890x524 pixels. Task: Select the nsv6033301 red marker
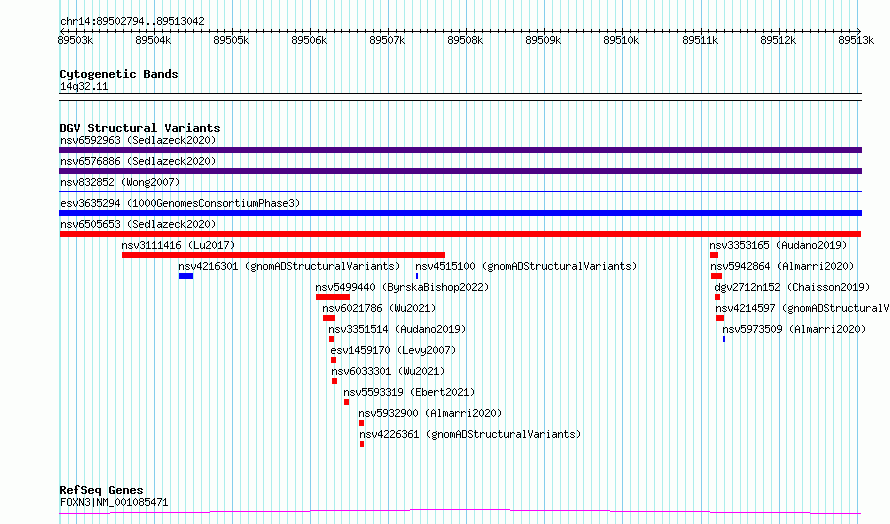[x=334, y=381]
